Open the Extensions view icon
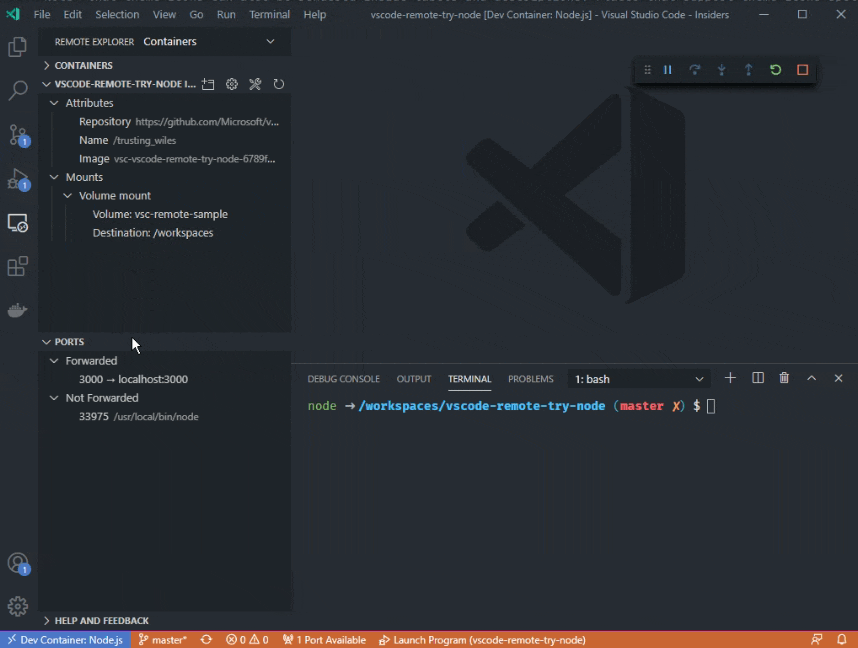Screen dimensions: 858x648 18,267
